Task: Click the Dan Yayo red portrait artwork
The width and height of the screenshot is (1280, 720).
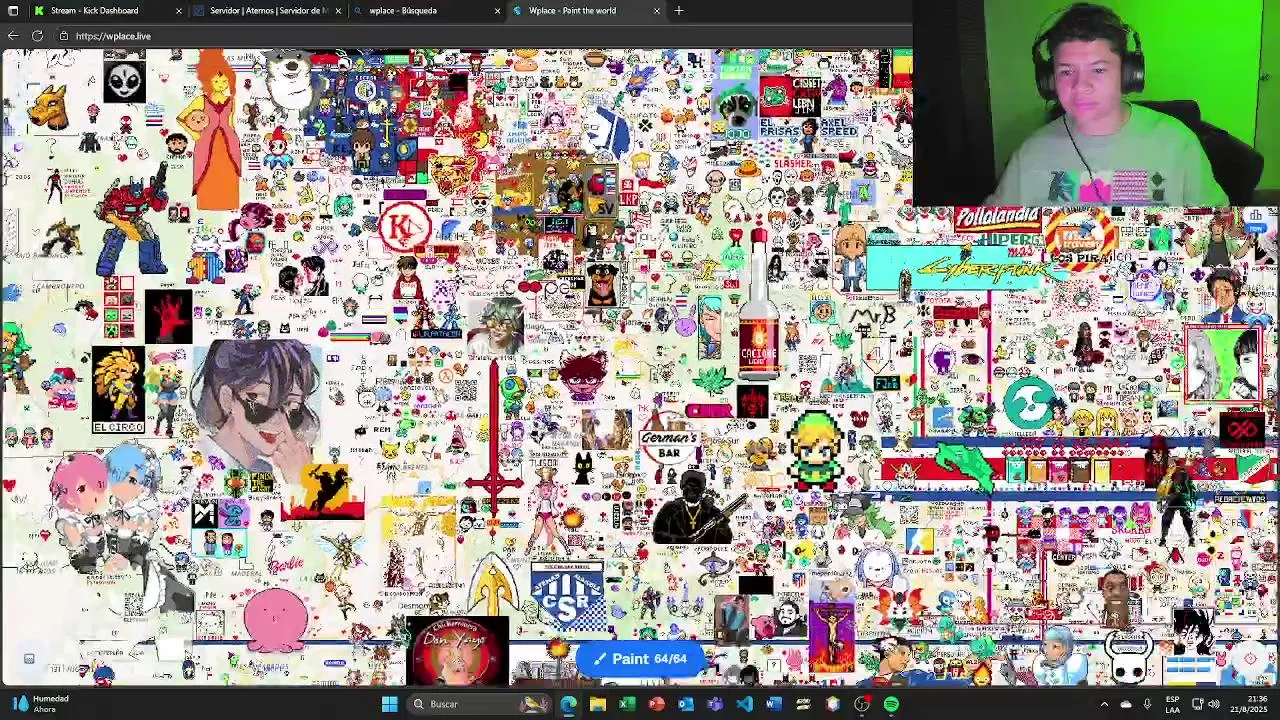Action: 457,650
